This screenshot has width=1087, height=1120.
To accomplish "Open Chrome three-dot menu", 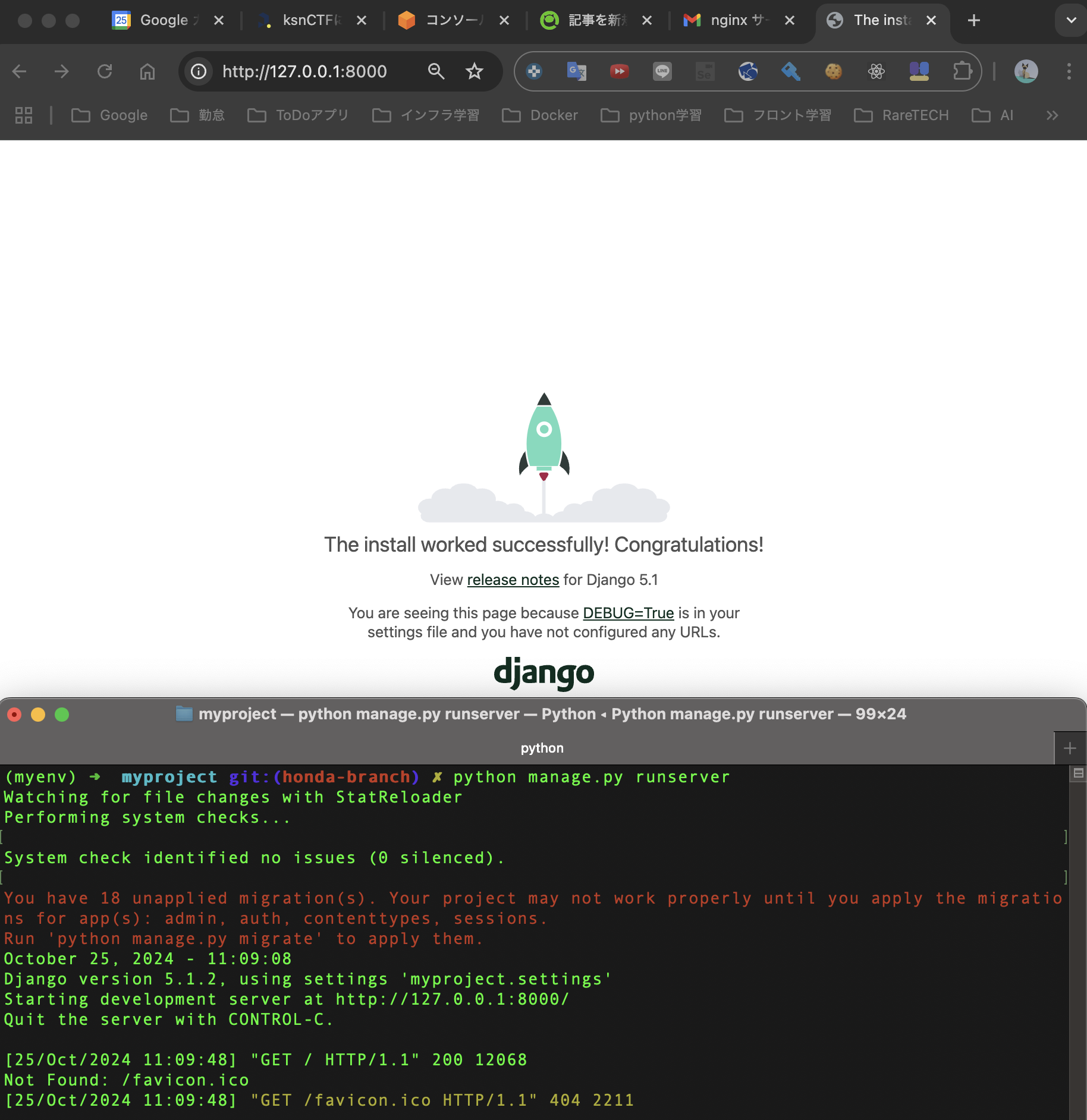I will [1069, 72].
